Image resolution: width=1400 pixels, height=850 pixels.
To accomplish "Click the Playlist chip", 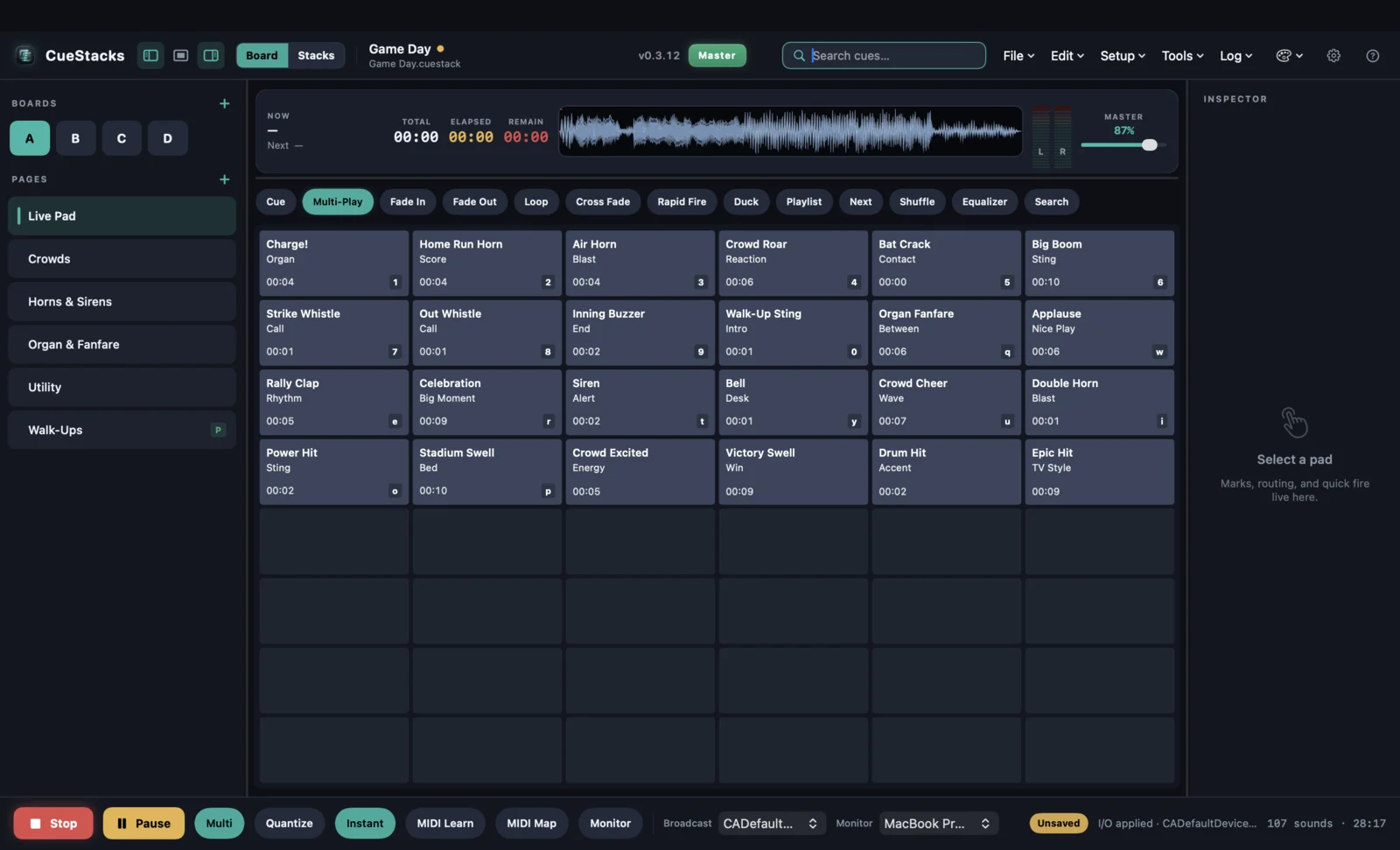I will pos(803,201).
